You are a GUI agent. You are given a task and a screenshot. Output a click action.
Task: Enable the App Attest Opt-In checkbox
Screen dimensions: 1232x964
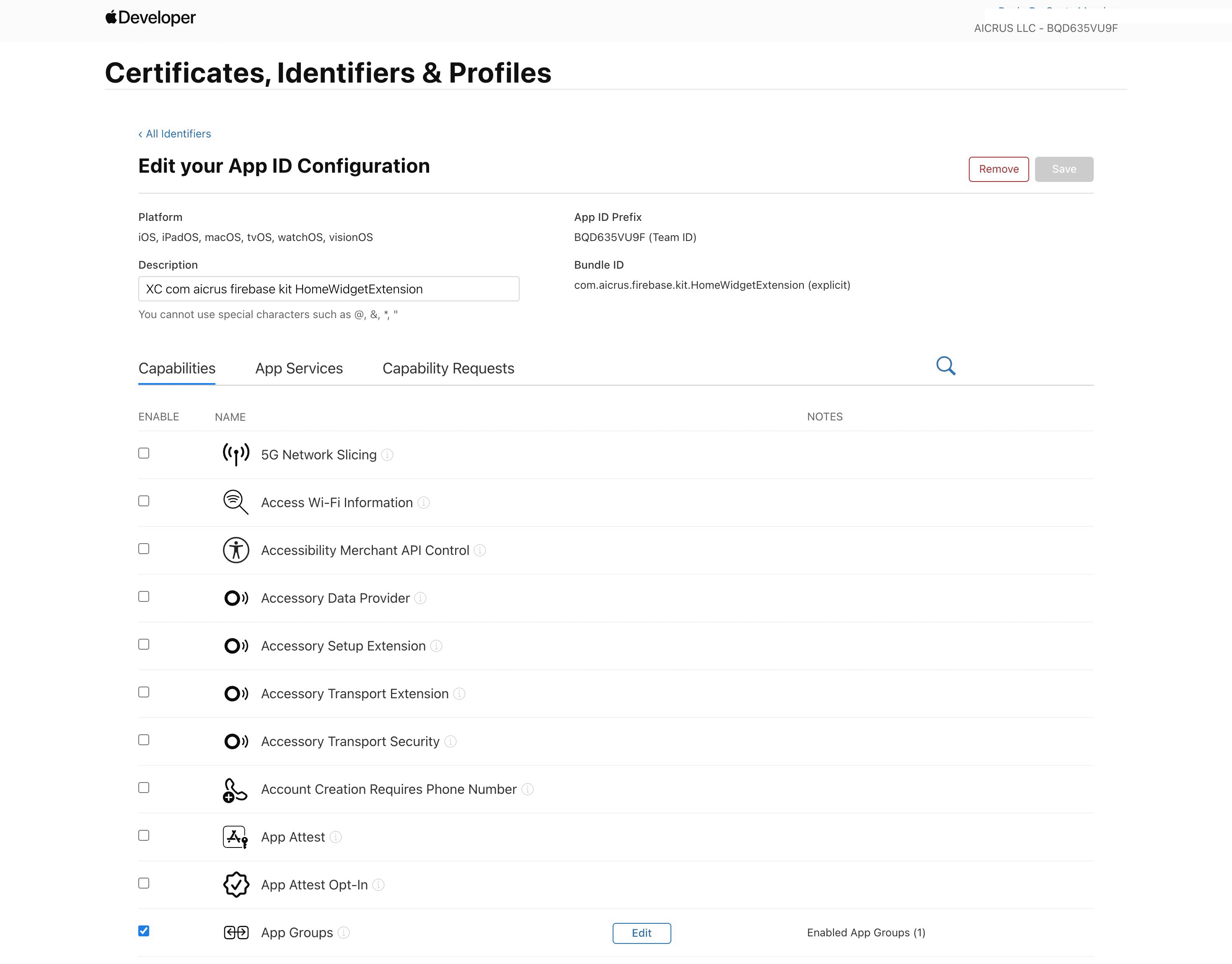pos(144,883)
